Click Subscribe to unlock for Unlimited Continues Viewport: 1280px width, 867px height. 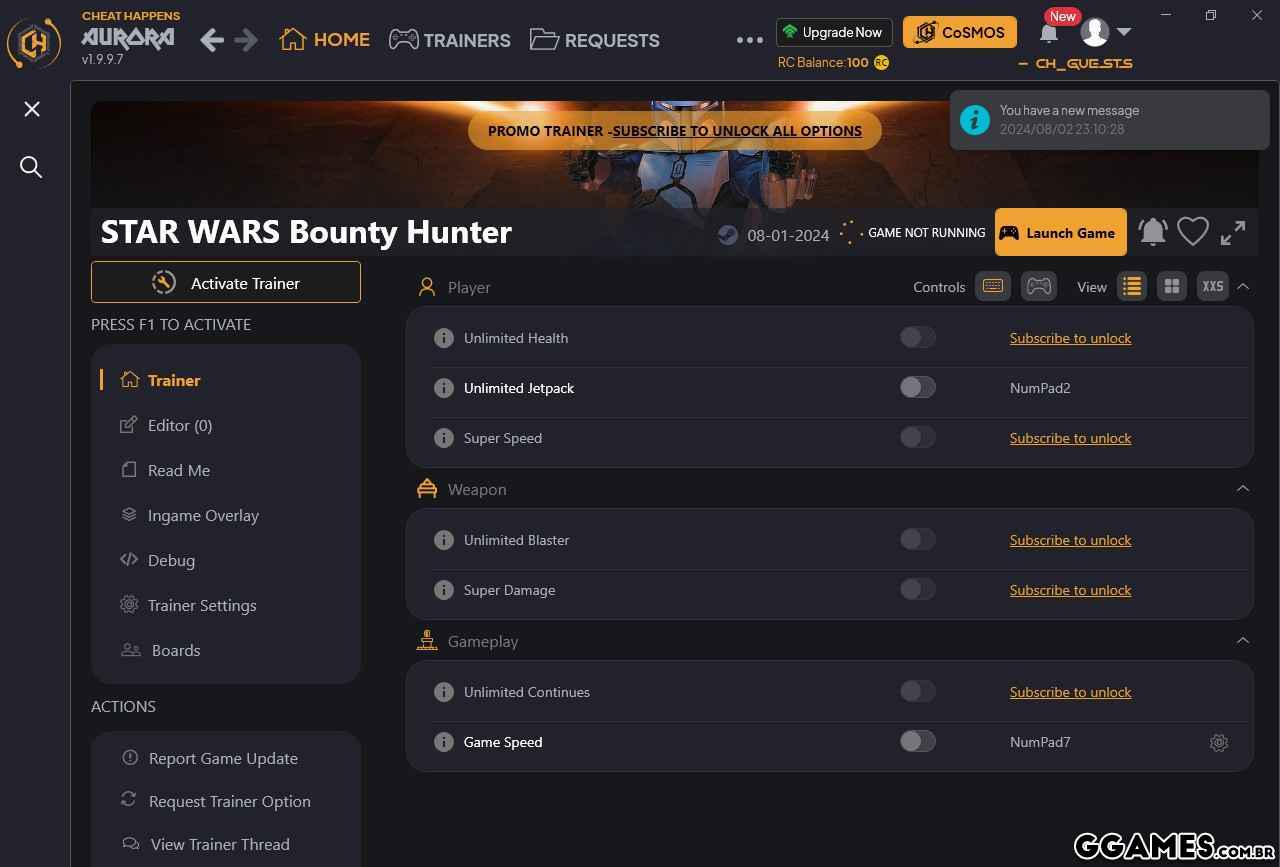pyautogui.click(x=1070, y=692)
